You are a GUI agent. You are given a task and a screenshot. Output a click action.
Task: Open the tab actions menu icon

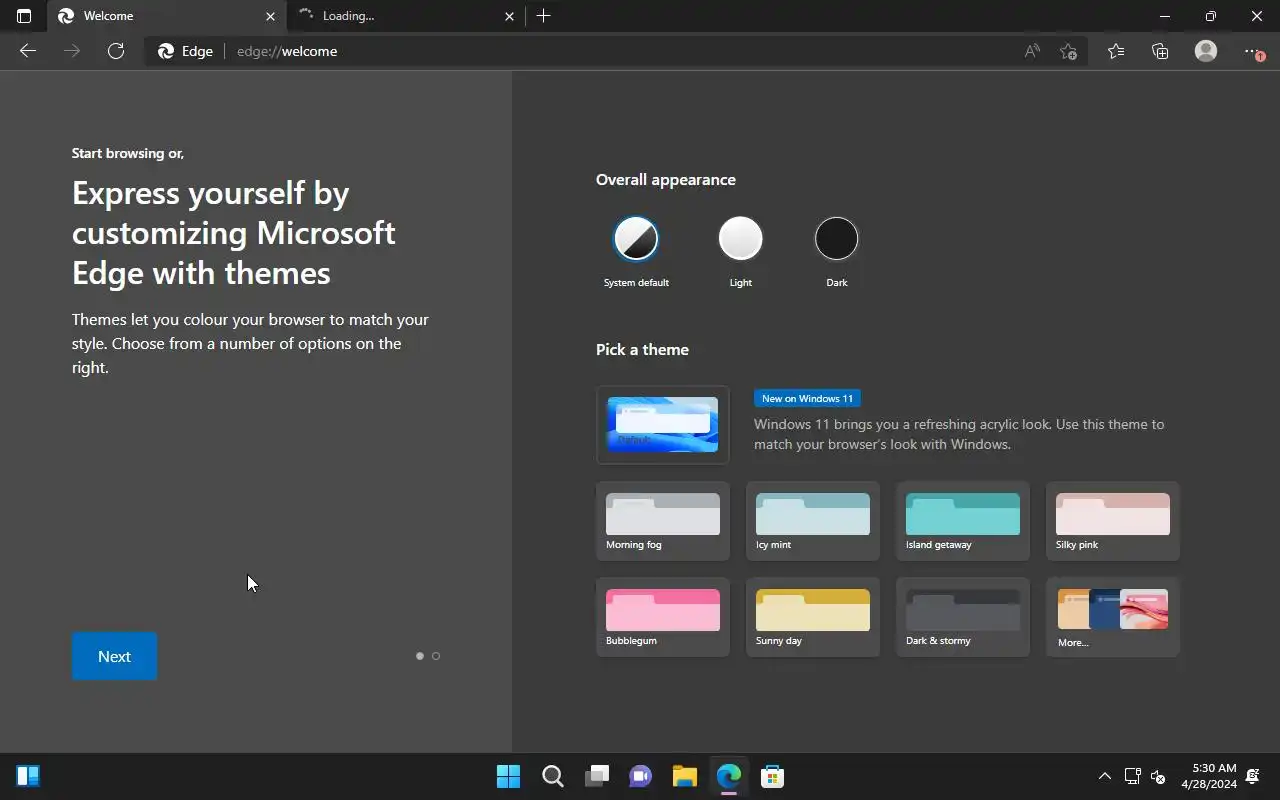24,16
